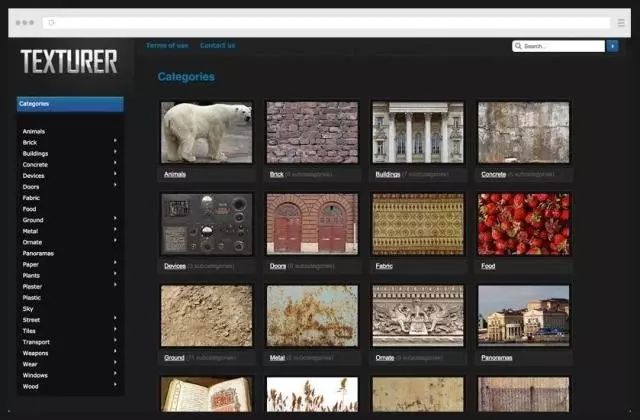Click the browser address bar
This screenshot has height=420, width=640.
pos(326,23)
